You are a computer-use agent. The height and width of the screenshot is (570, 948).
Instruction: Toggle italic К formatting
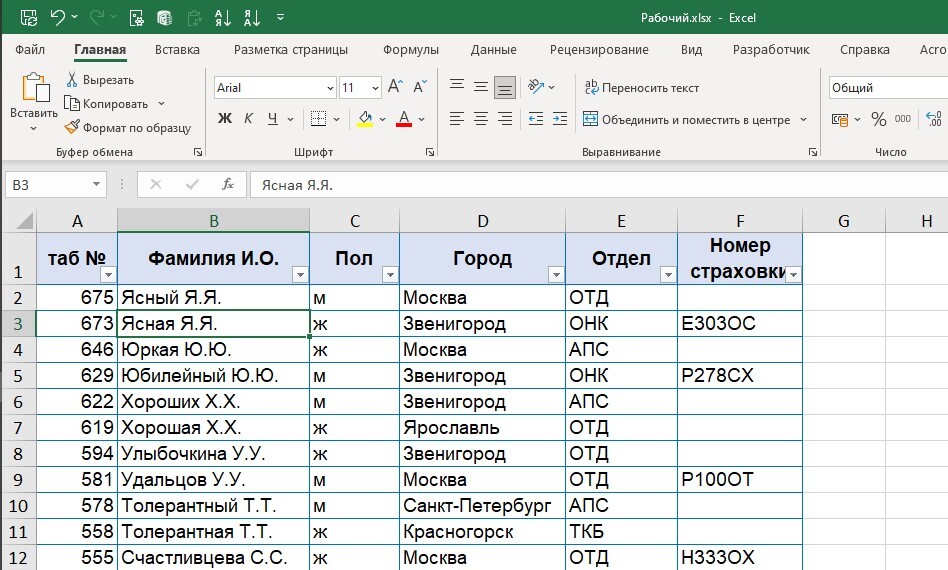pyautogui.click(x=248, y=118)
